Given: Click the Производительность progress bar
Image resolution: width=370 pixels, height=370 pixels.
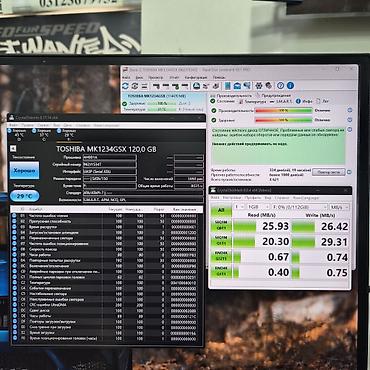Looking at the screenshot, I should click(x=284, y=110).
